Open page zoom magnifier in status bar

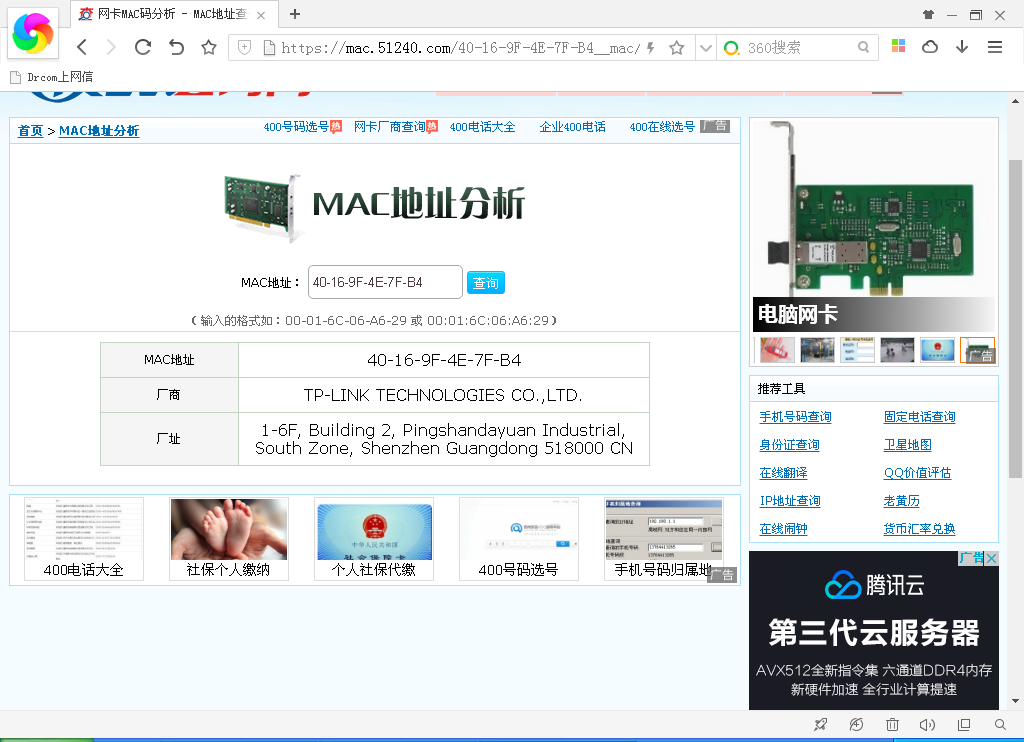(x=1000, y=724)
